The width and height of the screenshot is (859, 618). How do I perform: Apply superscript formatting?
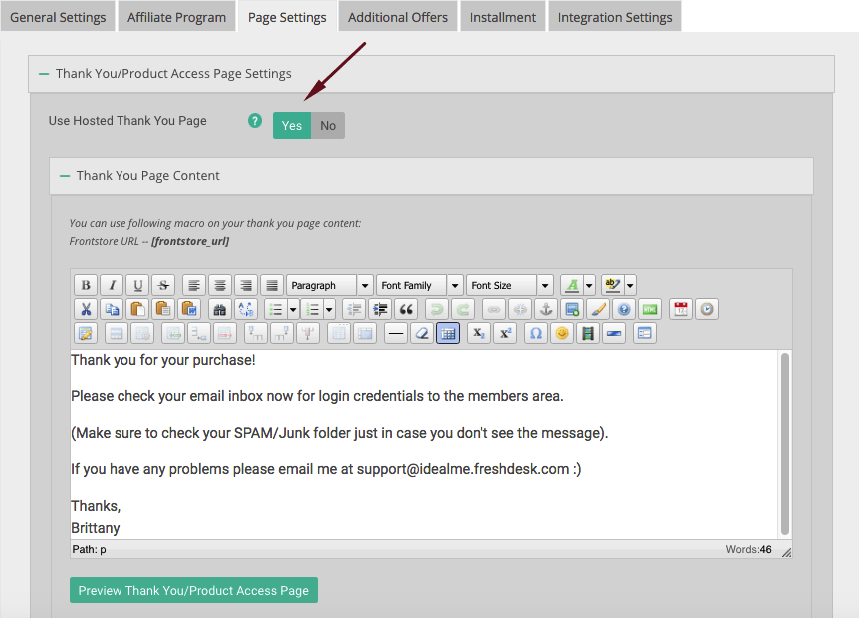click(505, 333)
